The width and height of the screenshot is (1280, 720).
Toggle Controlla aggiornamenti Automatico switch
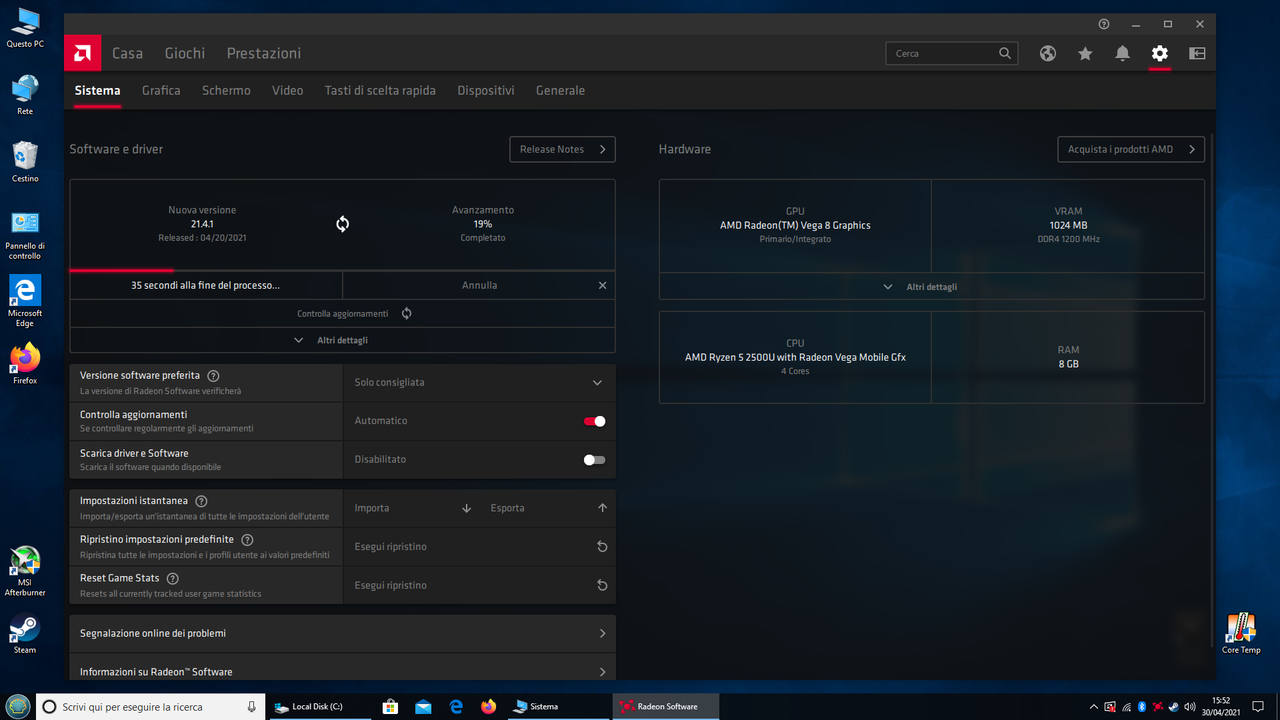tap(594, 421)
